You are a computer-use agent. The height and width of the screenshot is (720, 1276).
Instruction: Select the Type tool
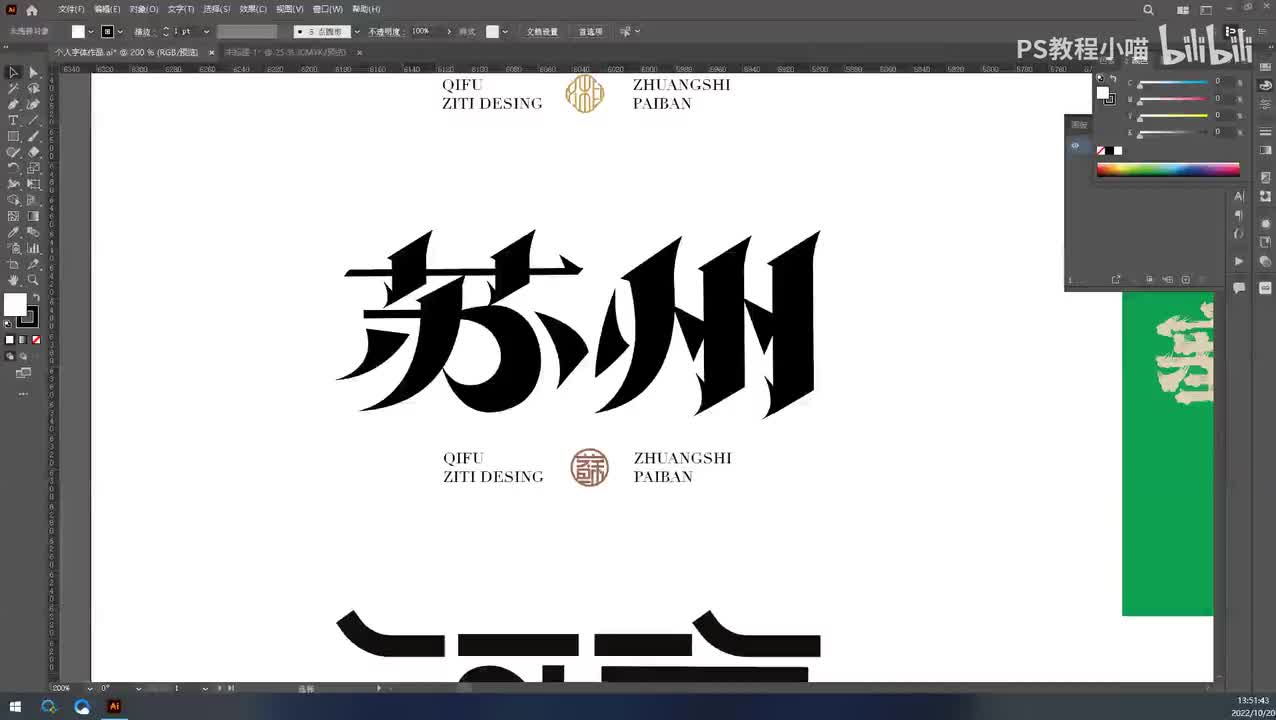point(13,120)
